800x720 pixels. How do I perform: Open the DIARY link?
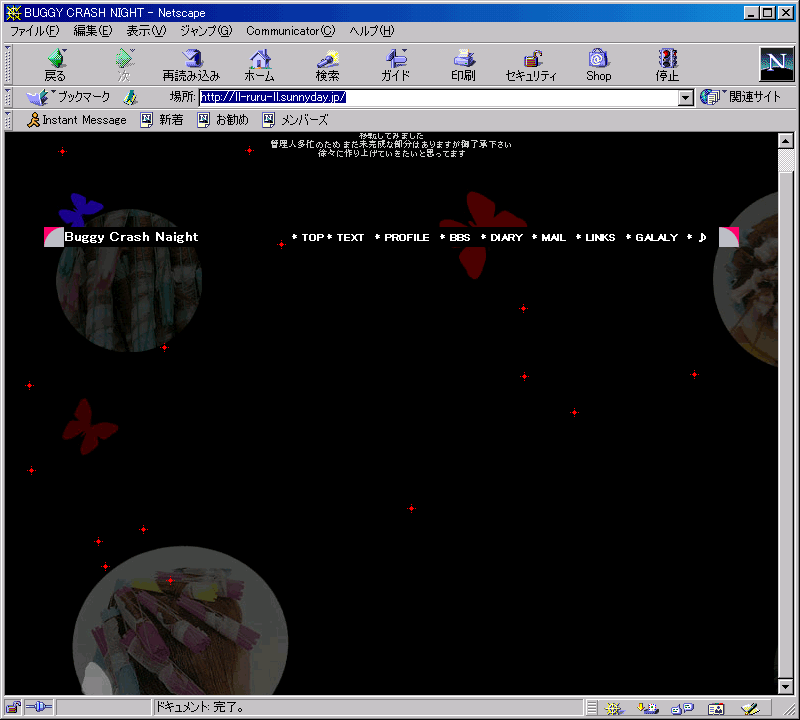[507, 237]
